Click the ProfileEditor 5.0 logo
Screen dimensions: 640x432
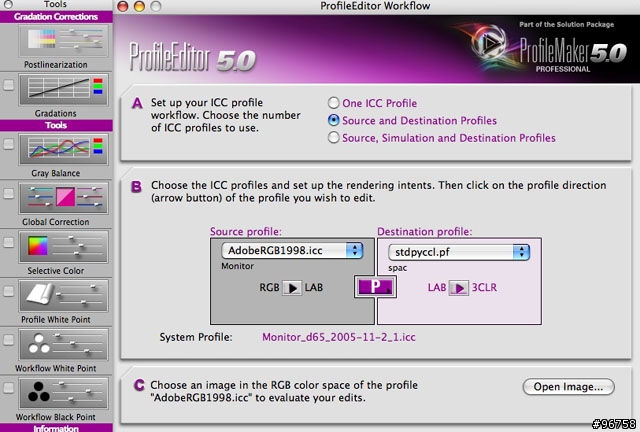point(192,58)
